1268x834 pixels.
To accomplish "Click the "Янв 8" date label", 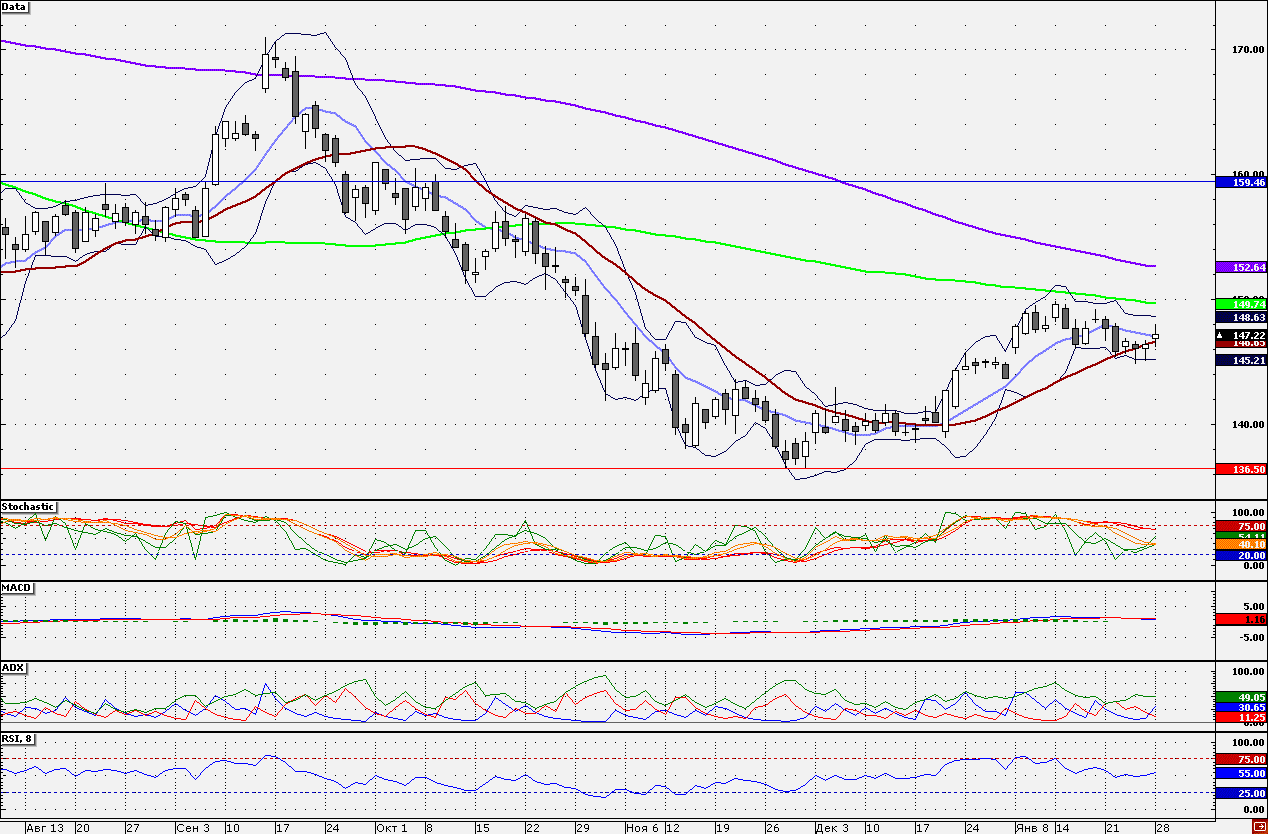I will 1033,828.
